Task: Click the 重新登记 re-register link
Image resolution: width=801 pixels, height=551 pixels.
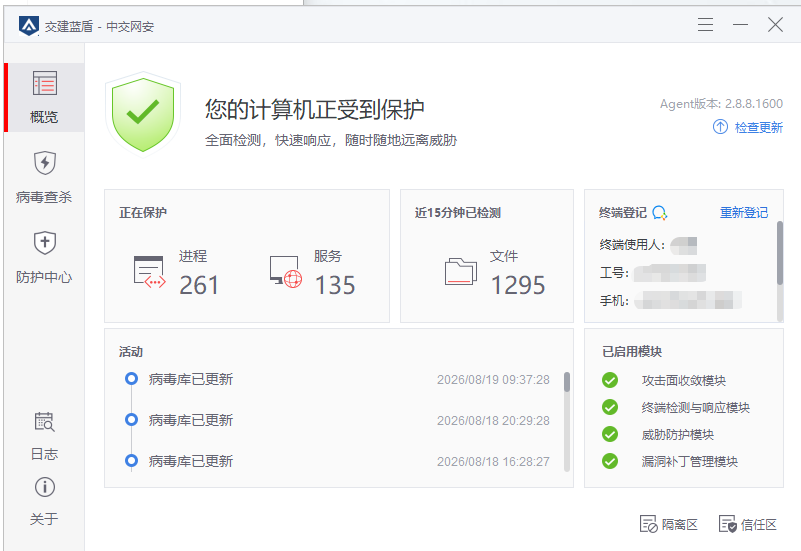Action: coord(744,212)
